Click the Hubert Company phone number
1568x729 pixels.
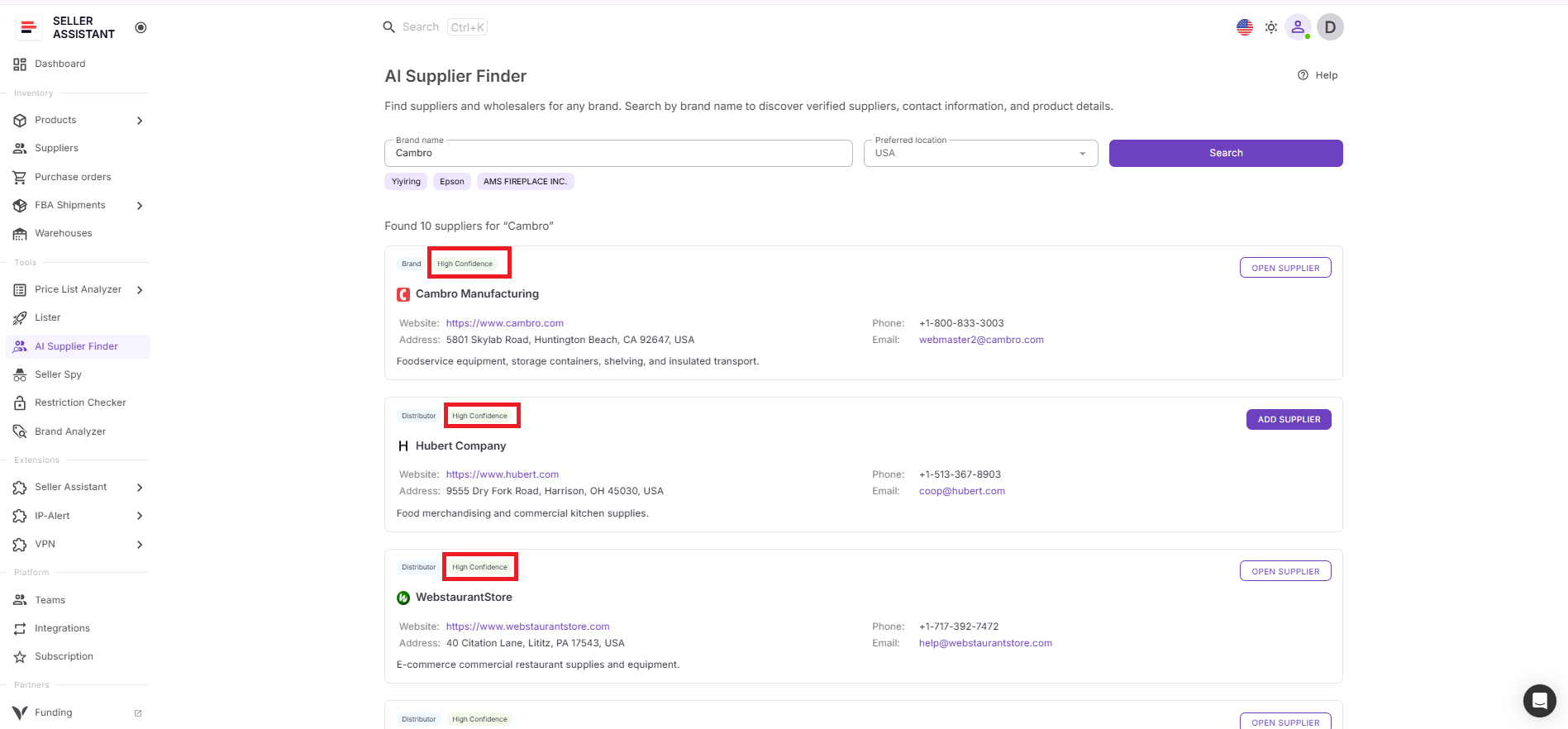[960, 474]
